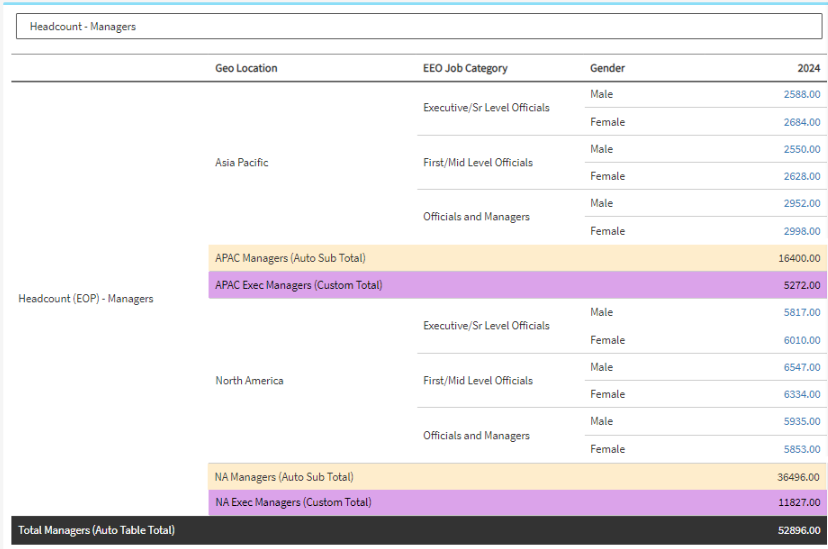
Task: Click the Geo Location column header
Action: 246,68
